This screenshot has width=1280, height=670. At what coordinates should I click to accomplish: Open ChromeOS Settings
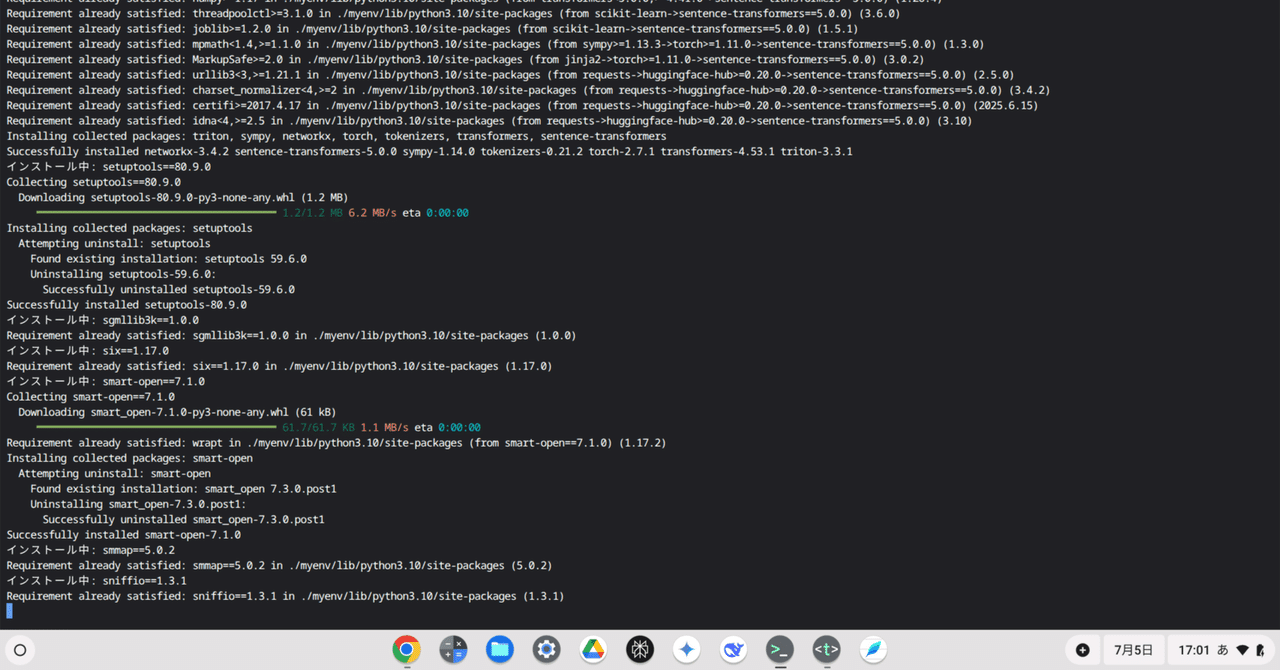point(546,649)
